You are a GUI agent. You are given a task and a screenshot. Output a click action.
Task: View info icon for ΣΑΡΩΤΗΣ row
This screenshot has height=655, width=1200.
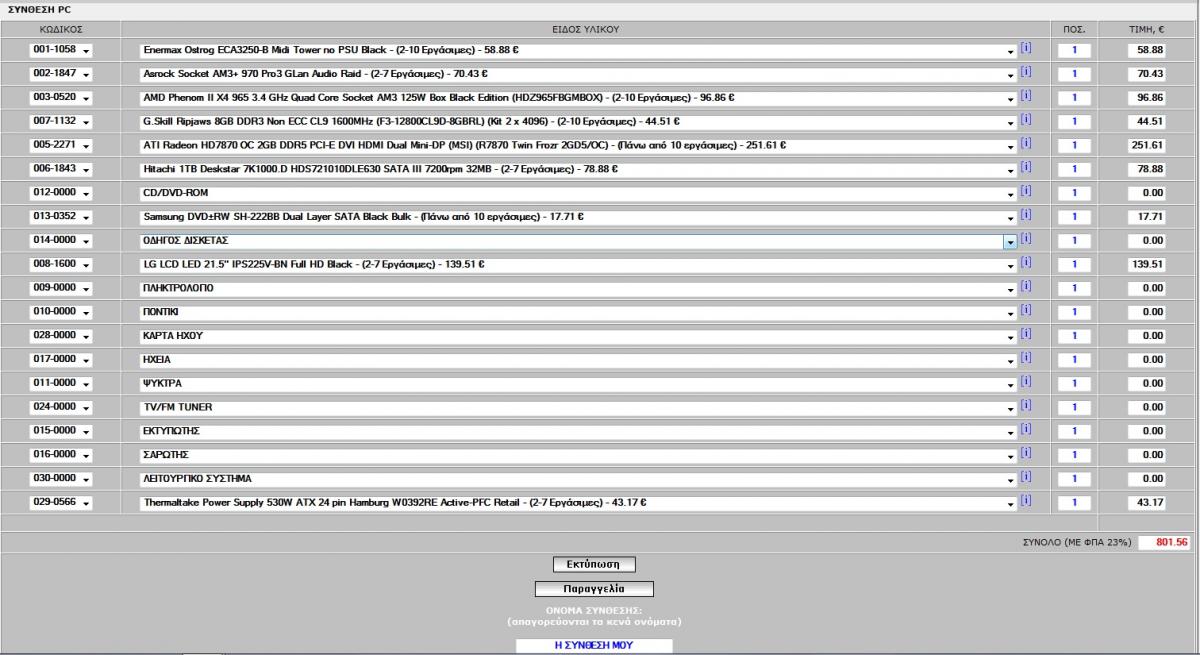click(1025, 454)
